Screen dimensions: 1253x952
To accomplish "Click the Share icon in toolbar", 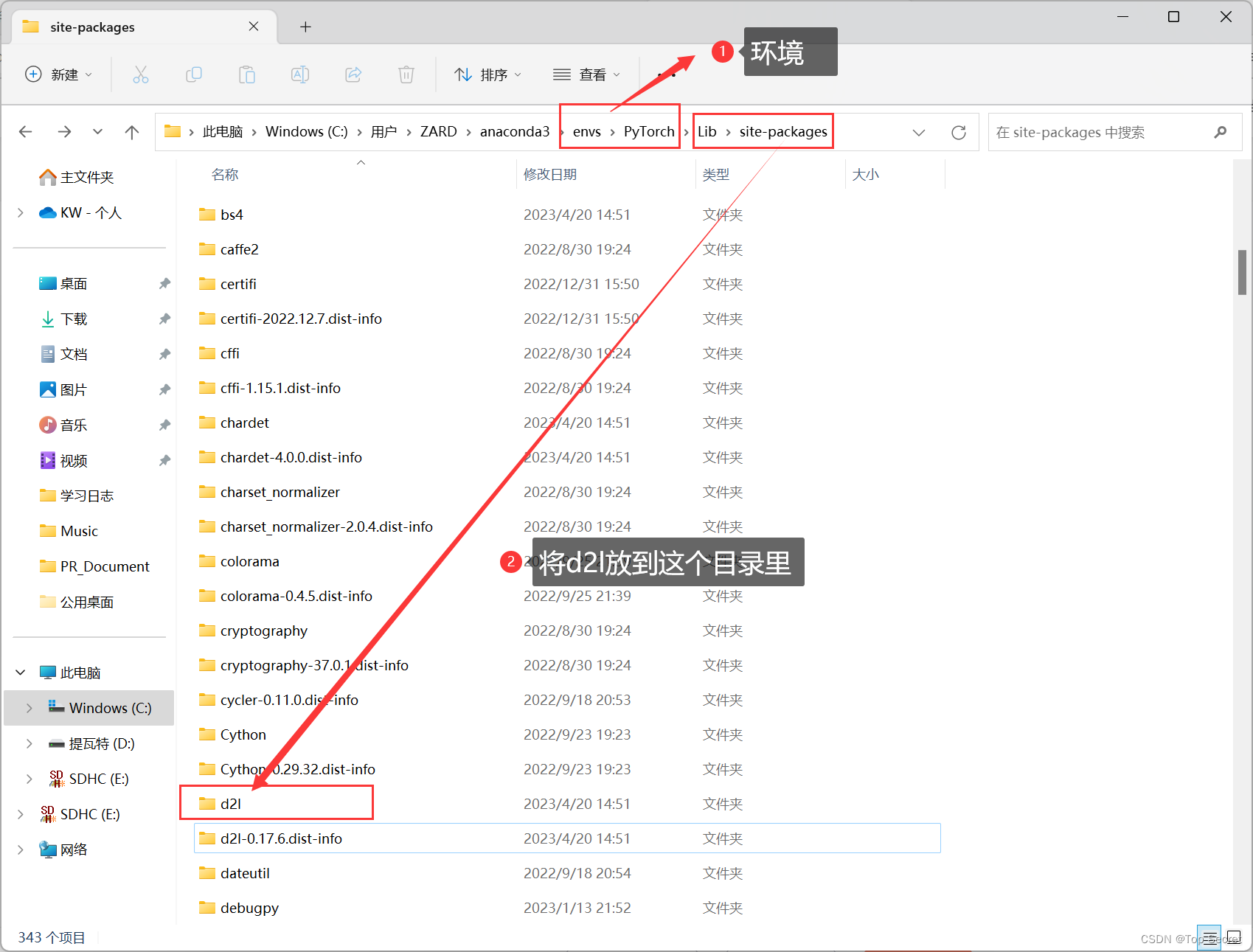I will pos(353,74).
